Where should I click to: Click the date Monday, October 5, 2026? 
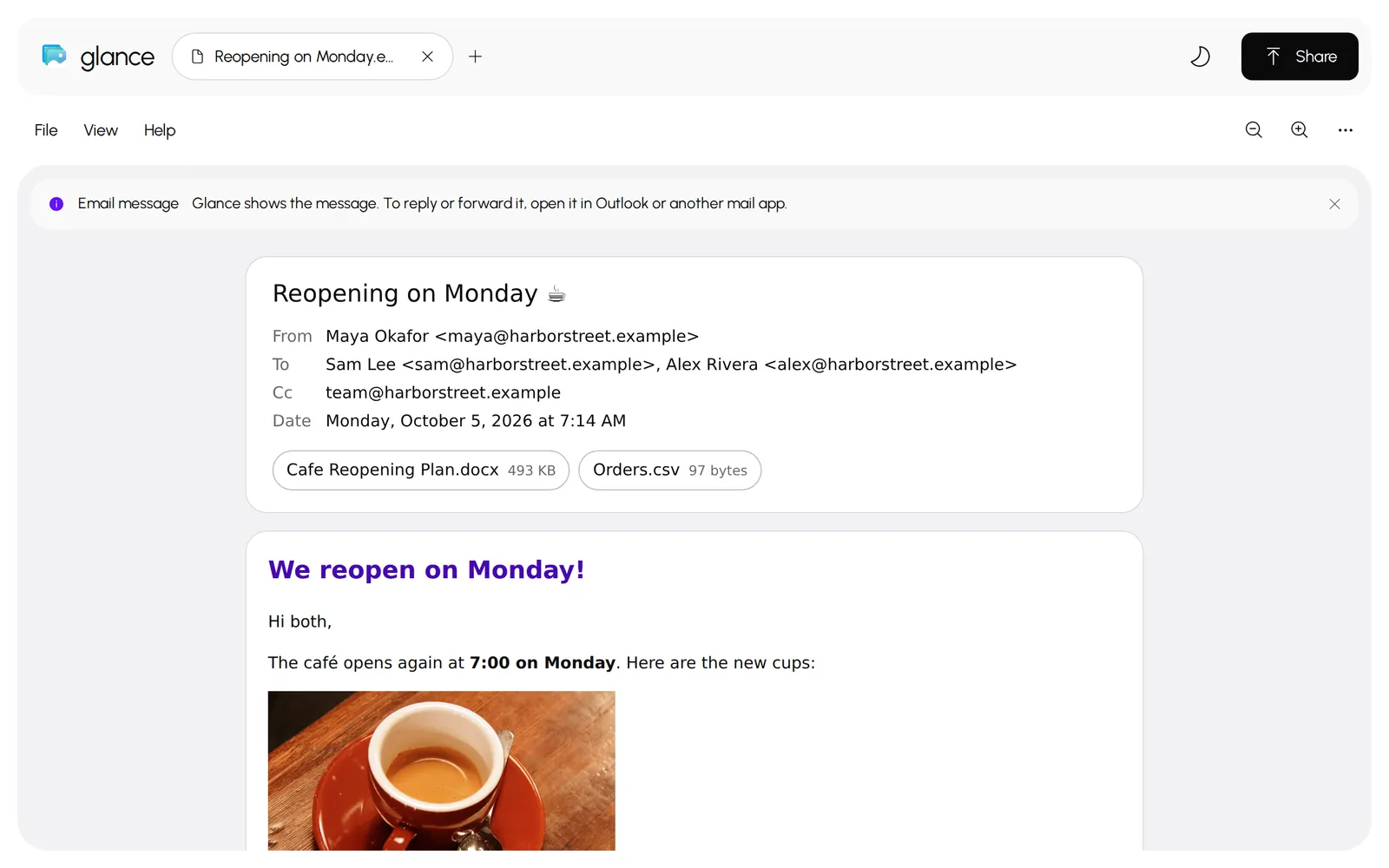click(x=476, y=421)
